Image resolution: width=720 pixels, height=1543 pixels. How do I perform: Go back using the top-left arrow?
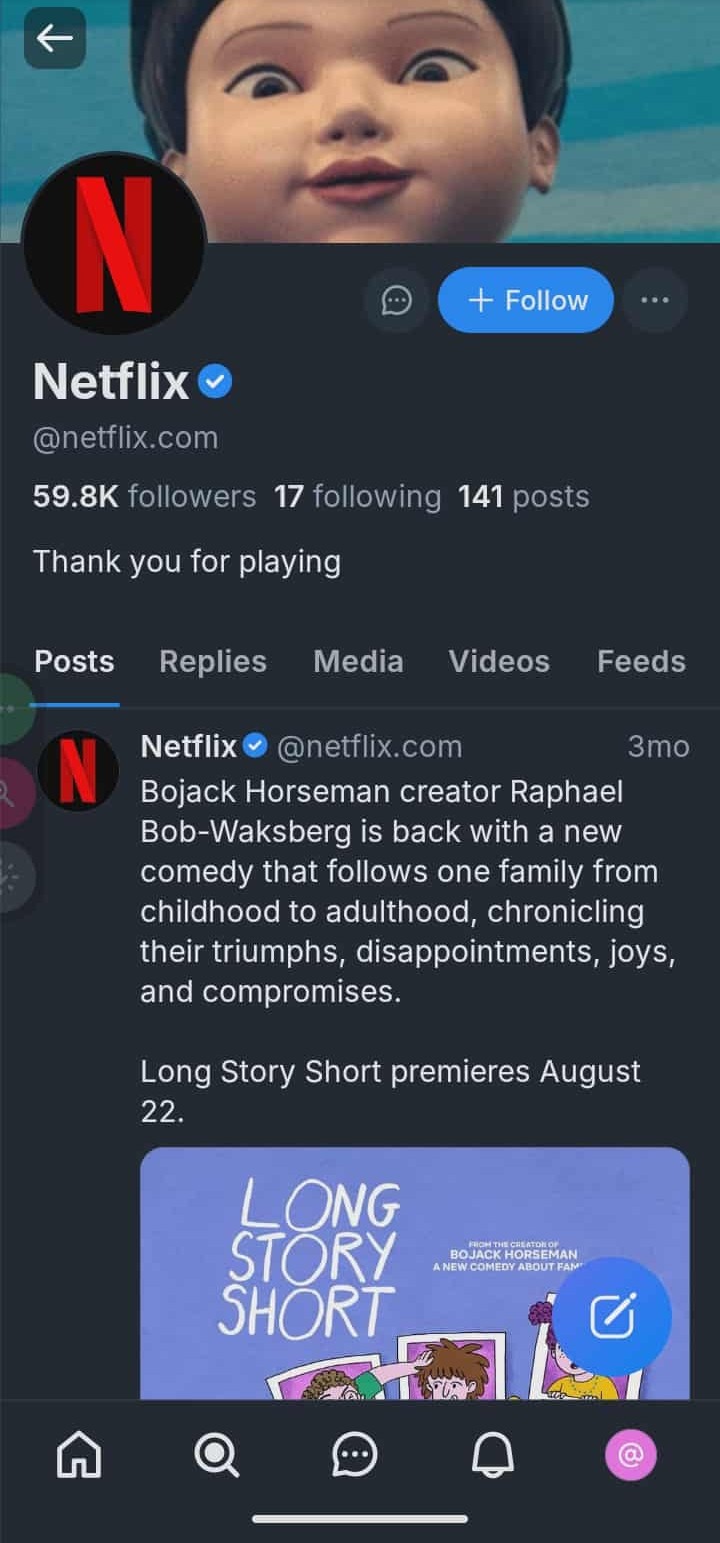click(x=54, y=39)
